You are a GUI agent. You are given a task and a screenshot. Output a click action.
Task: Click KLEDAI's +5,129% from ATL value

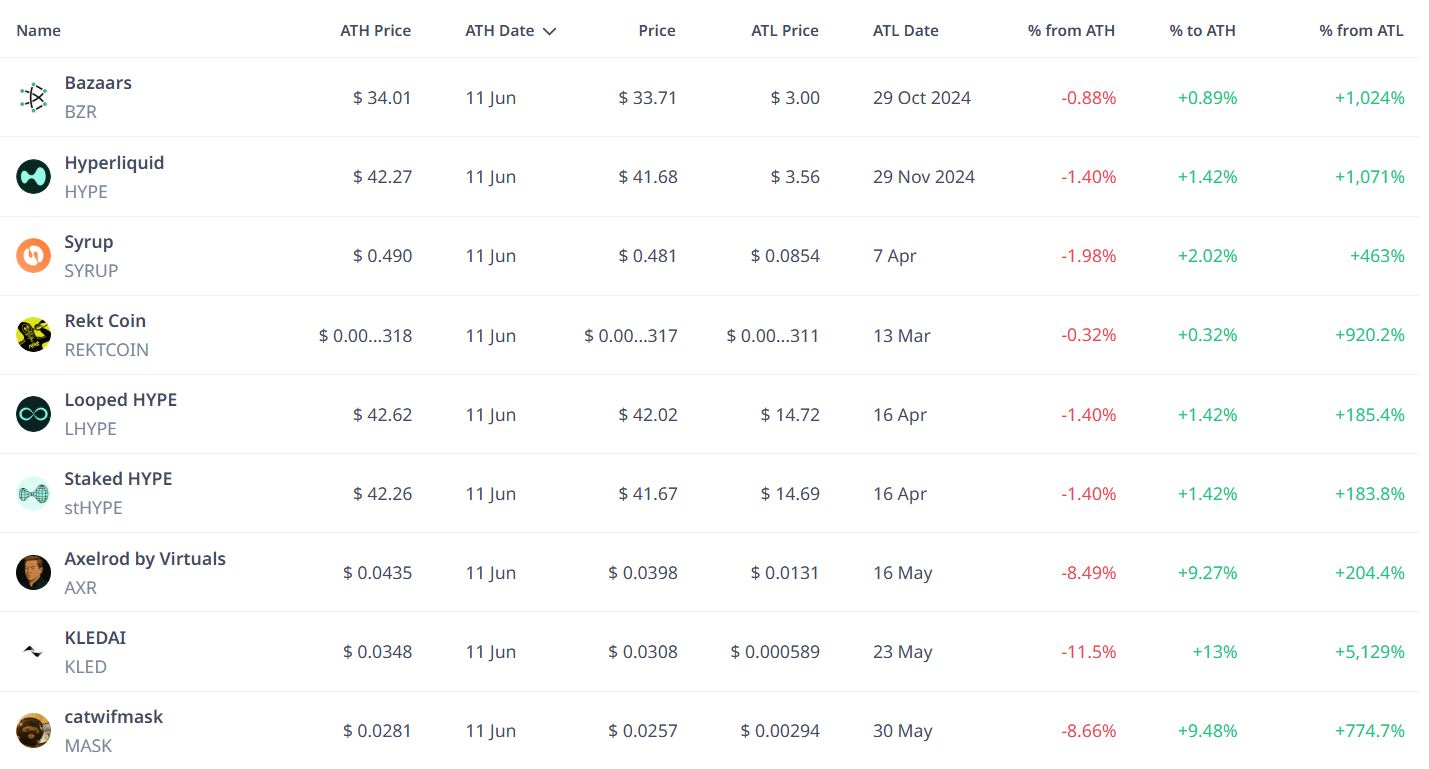click(x=1369, y=652)
